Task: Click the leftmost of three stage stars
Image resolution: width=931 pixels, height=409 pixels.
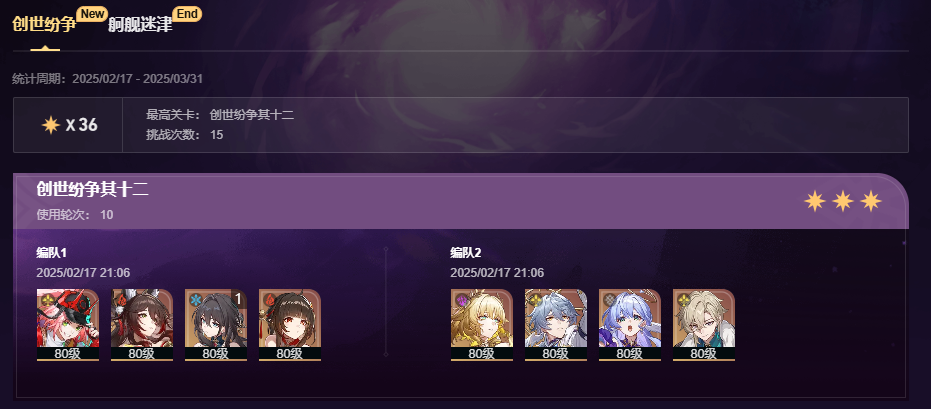Action: (815, 201)
